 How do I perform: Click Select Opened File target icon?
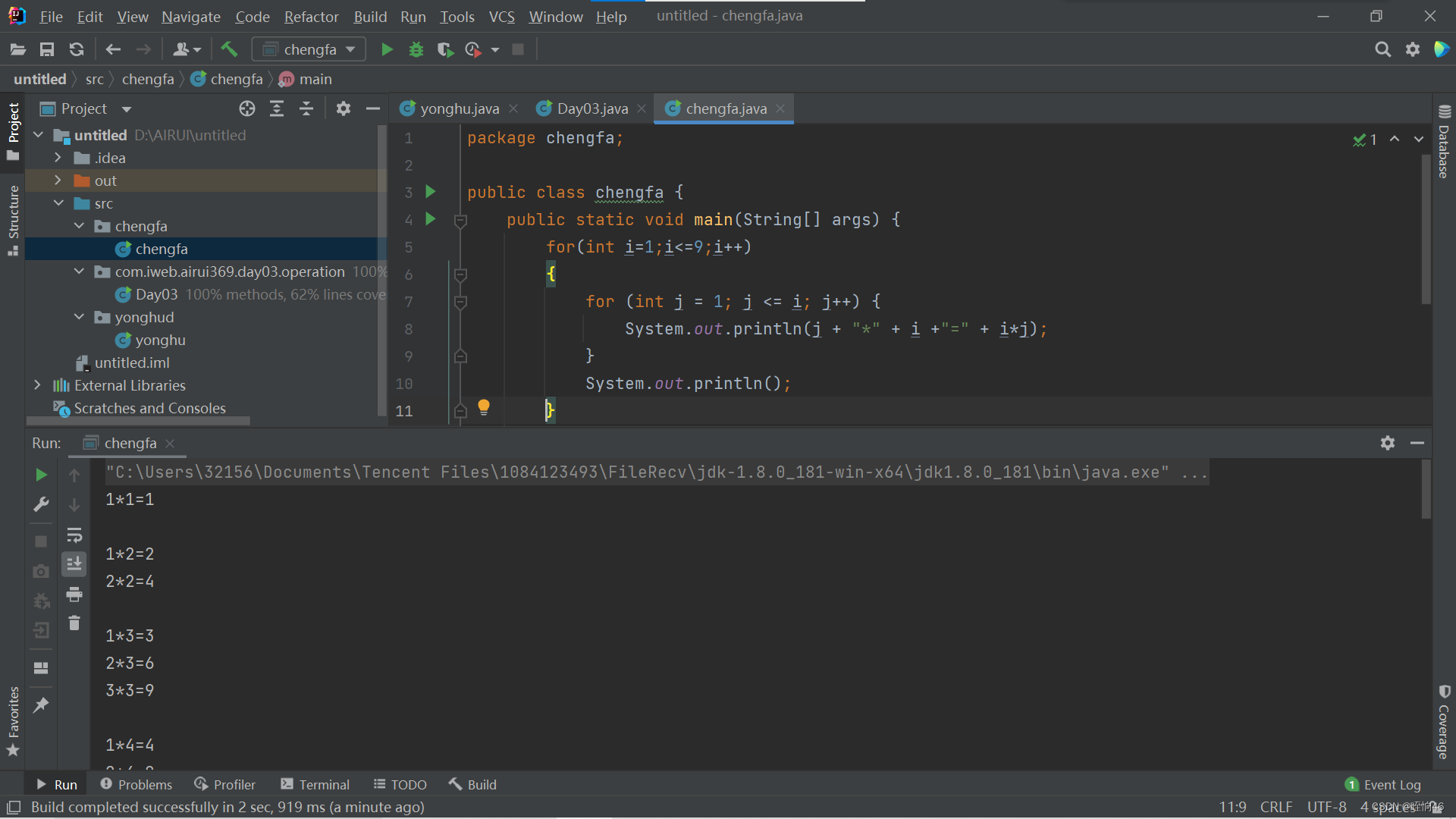247,109
